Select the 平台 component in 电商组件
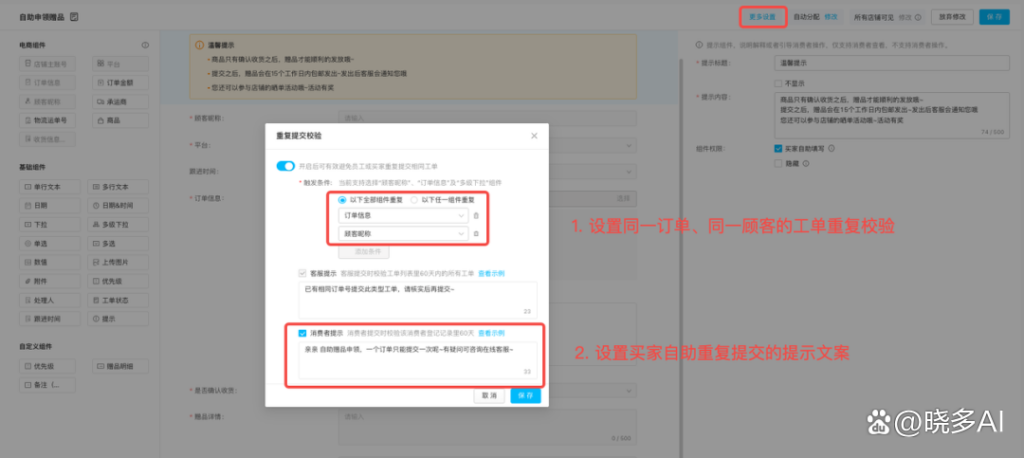Viewport: 1024px width, 458px height. pos(118,64)
